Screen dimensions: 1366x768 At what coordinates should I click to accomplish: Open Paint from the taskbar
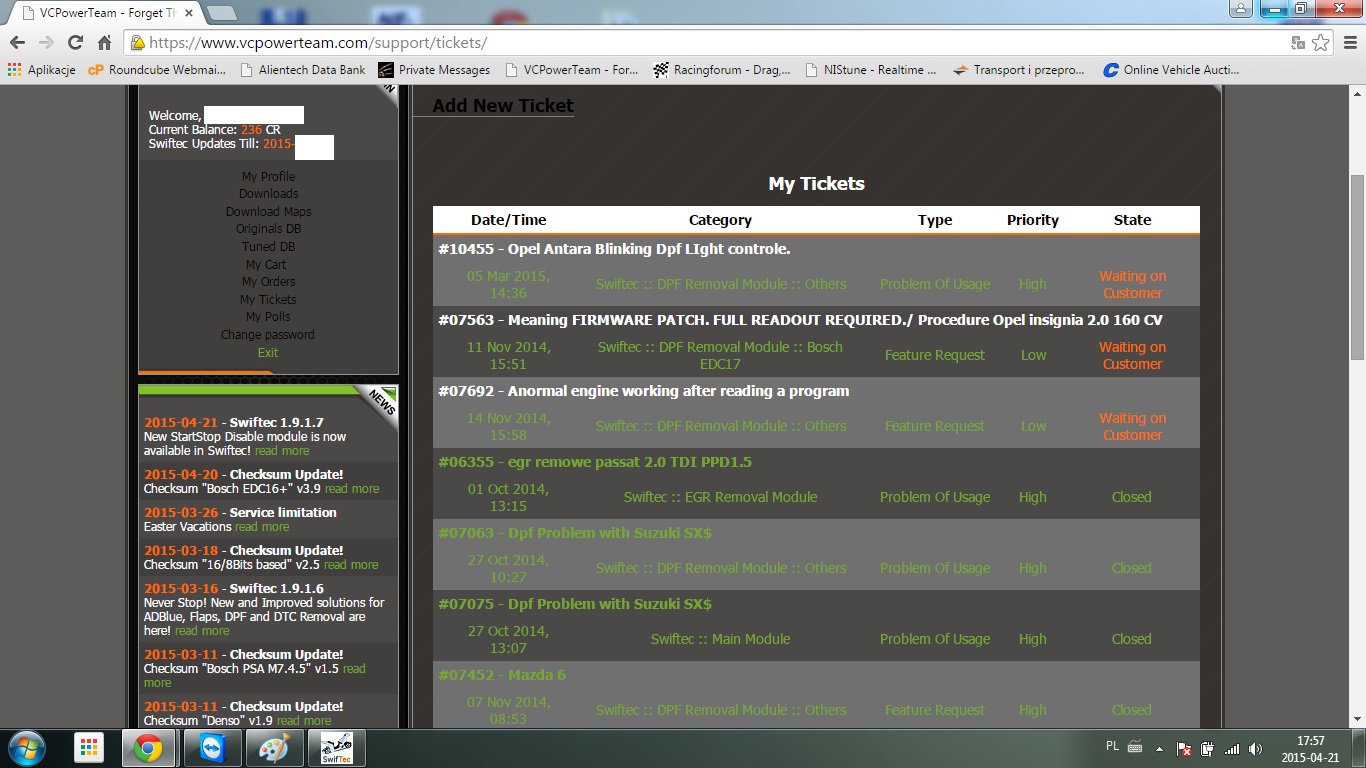(272, 748)
